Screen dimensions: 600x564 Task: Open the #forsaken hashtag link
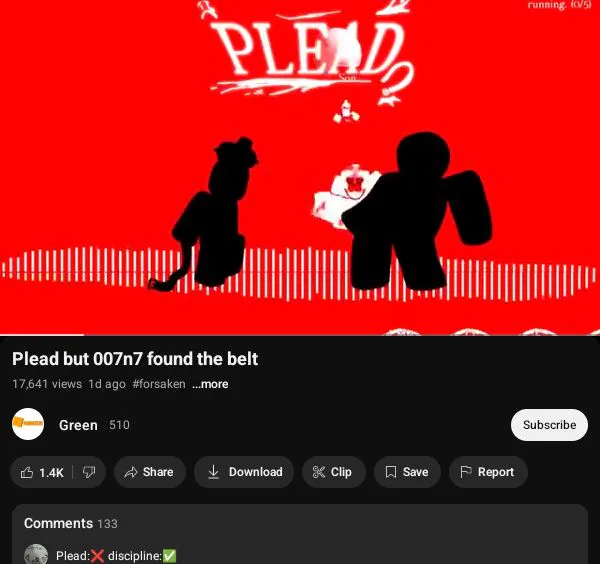(x=159, y=384)
